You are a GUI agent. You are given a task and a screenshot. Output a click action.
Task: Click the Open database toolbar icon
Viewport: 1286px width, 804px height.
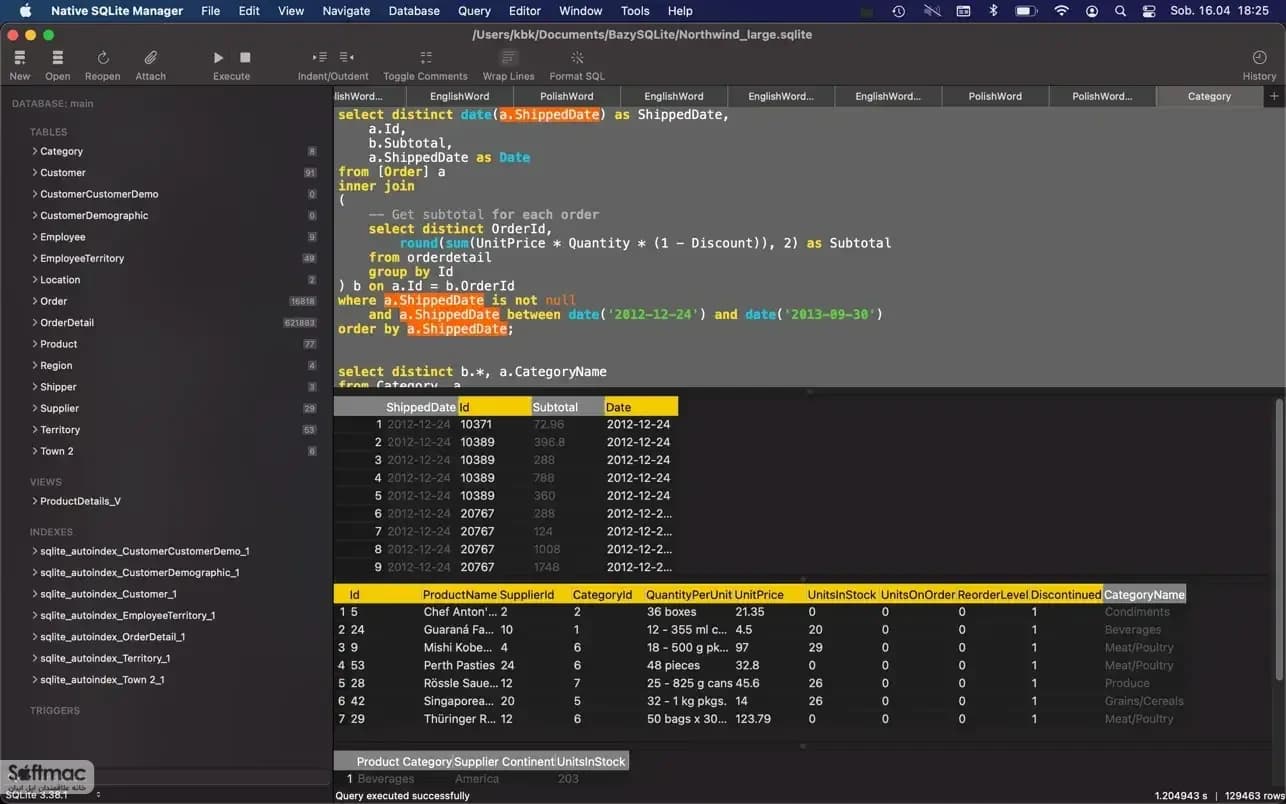(x=58, y=58)
